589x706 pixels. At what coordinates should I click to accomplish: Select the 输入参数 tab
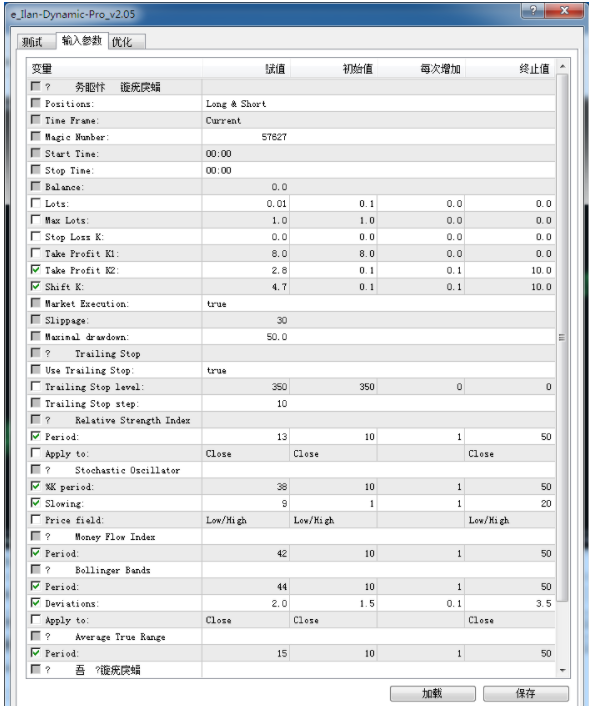click(x=82, y=41)
